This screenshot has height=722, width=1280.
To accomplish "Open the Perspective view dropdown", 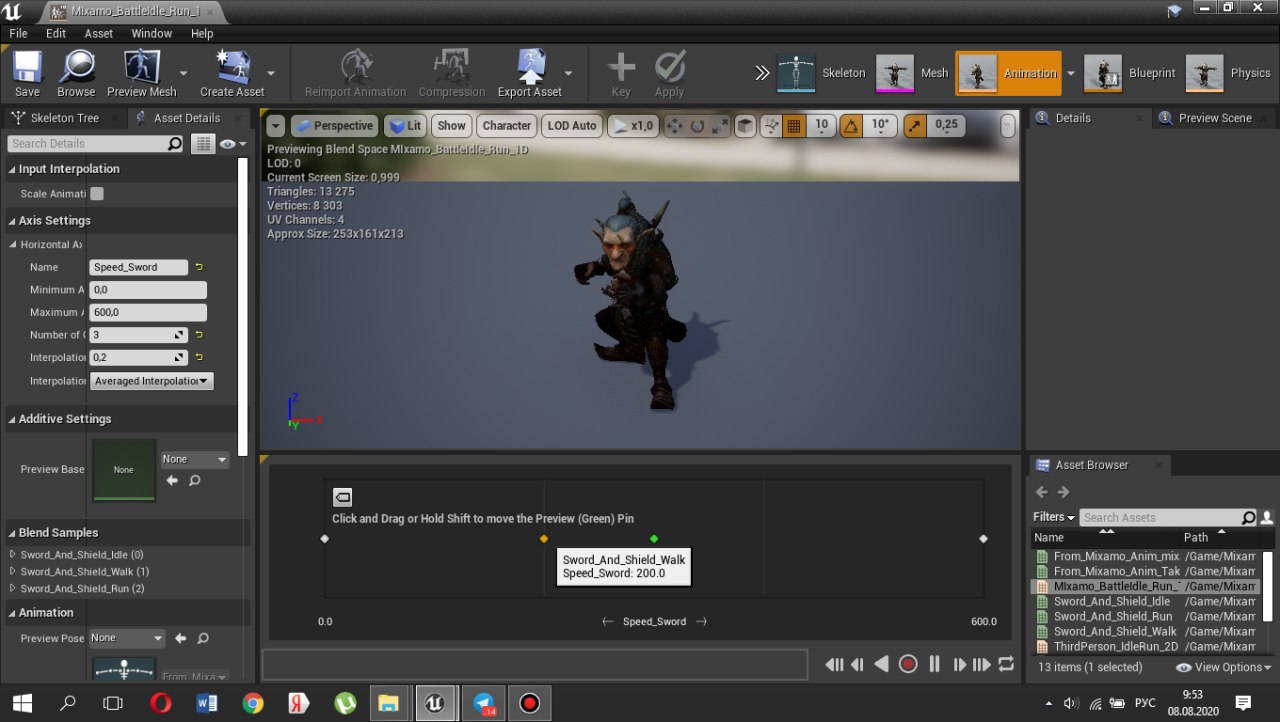I will [x=335, y=126].
